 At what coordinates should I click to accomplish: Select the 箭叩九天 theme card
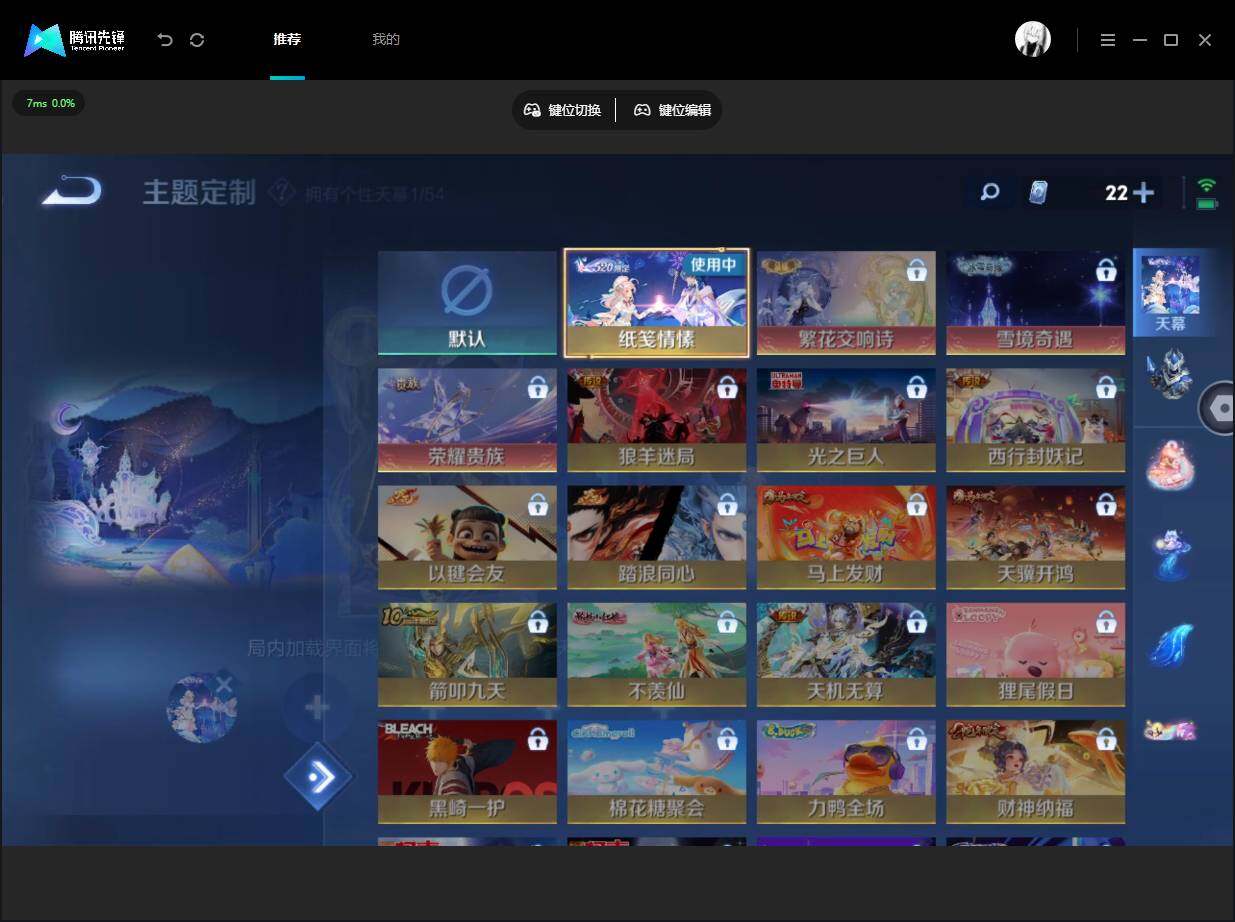click(x=467, y=654)
